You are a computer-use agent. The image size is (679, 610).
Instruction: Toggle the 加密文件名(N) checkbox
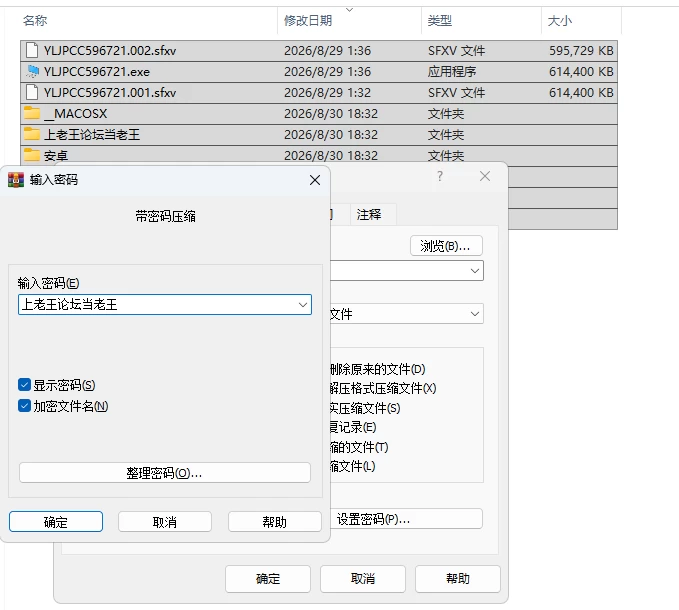(24, 406)
